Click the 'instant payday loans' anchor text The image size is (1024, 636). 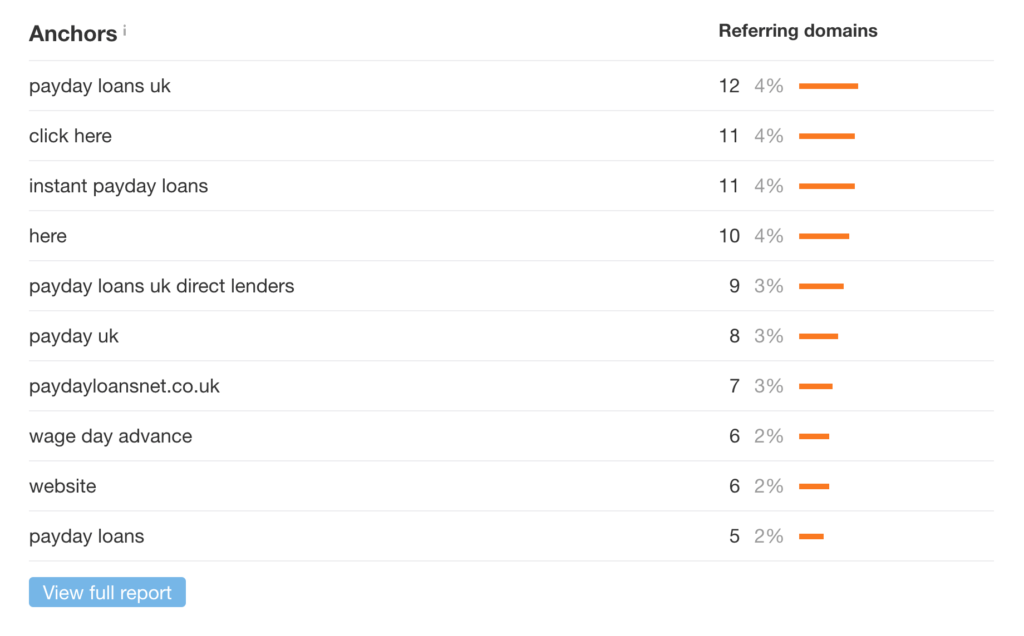[x=118, y=186]
